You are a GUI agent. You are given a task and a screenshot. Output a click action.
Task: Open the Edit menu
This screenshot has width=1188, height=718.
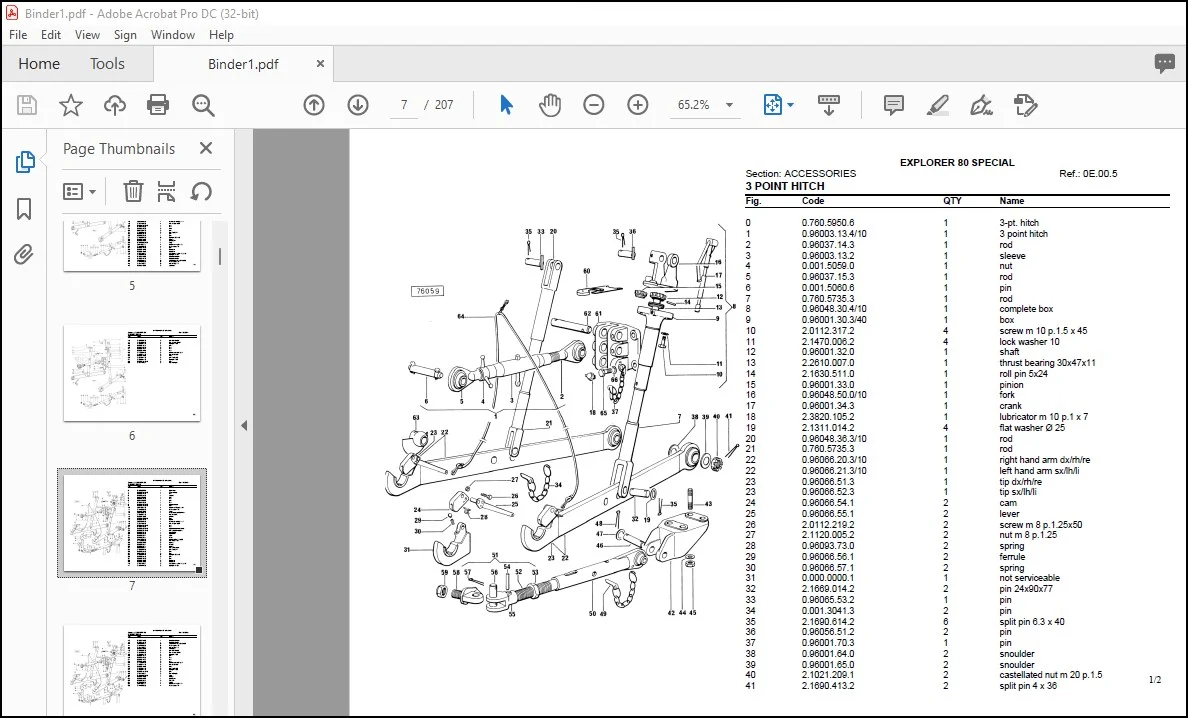click(51, 35)
